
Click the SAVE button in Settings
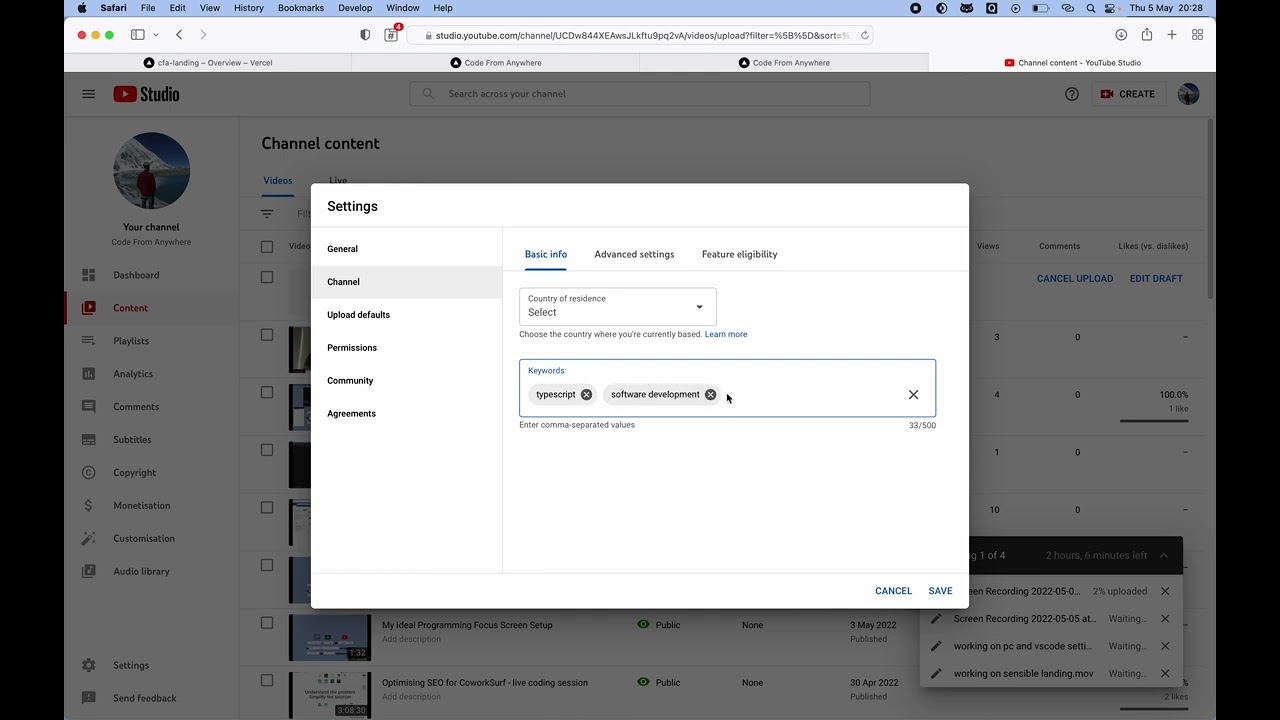pyautogui.click(x=940, y=591)
